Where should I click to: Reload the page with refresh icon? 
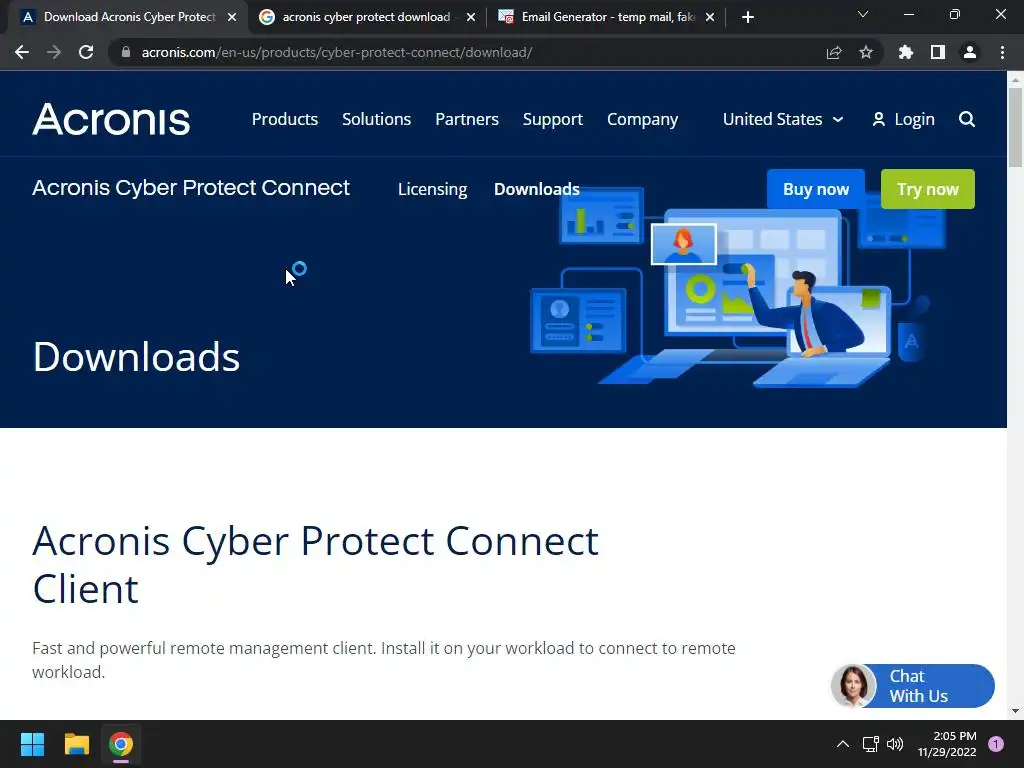click(86, 52)
